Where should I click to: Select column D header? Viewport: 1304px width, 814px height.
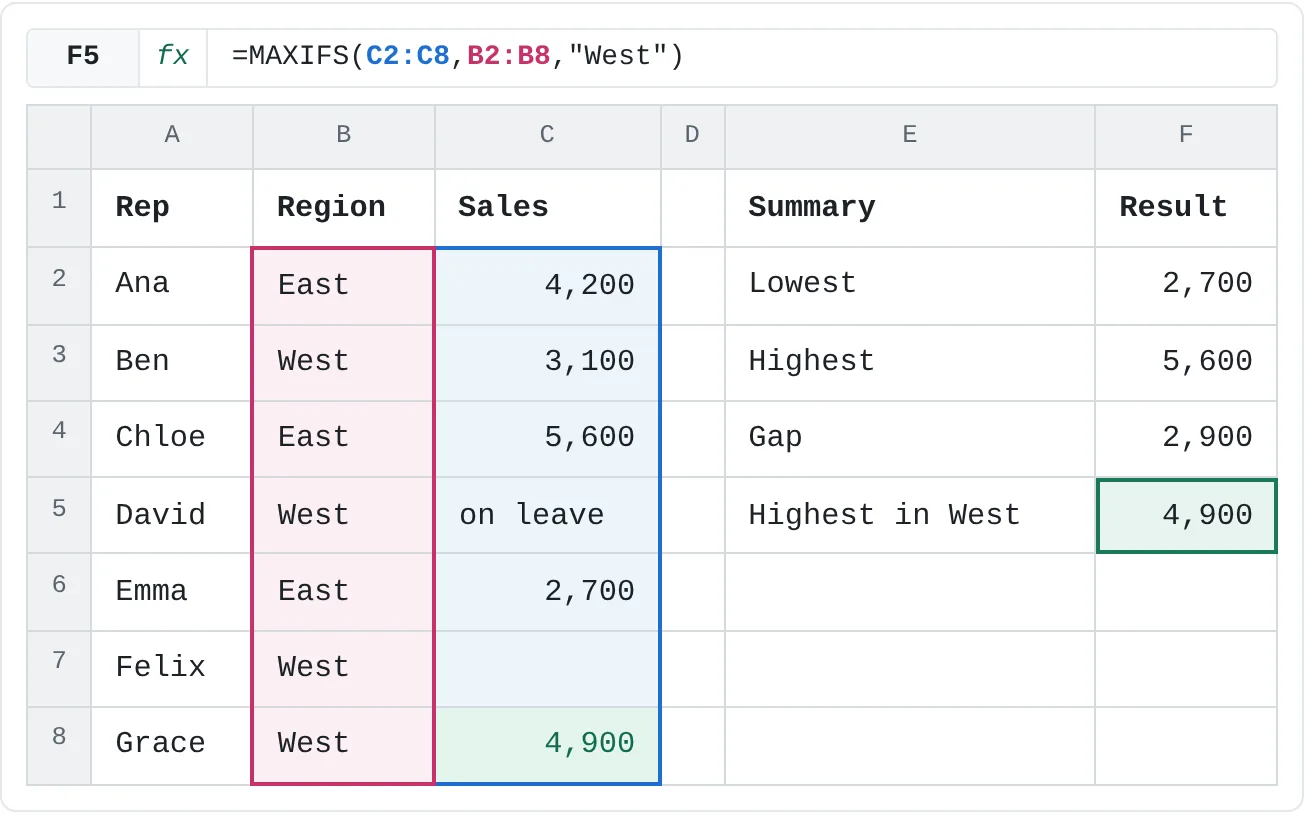693,135
